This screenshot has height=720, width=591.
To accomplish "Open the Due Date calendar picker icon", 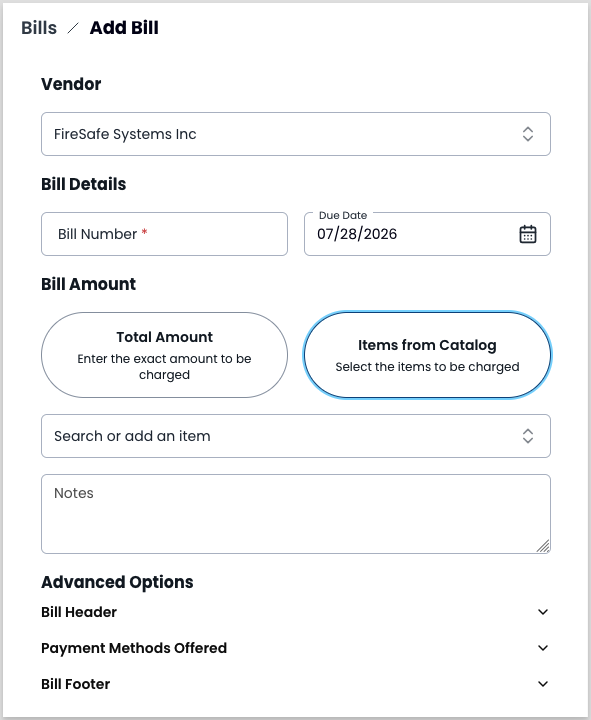I will click(528, 234).
